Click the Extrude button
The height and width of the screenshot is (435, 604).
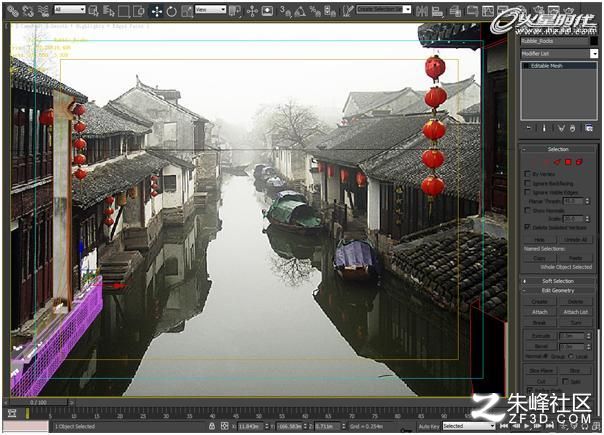(x=540, y=336)
